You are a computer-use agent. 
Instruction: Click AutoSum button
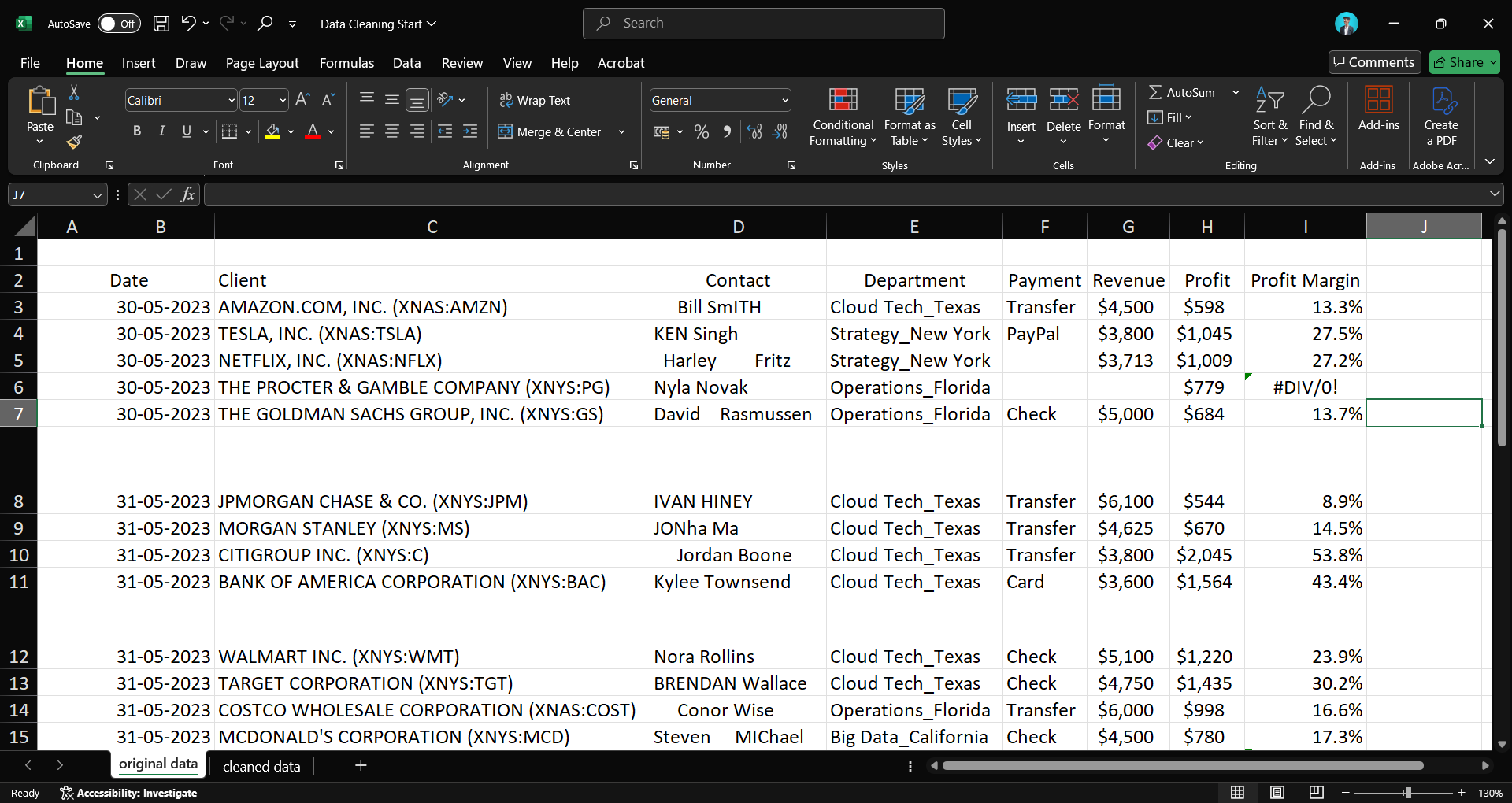coord(1181,92)
